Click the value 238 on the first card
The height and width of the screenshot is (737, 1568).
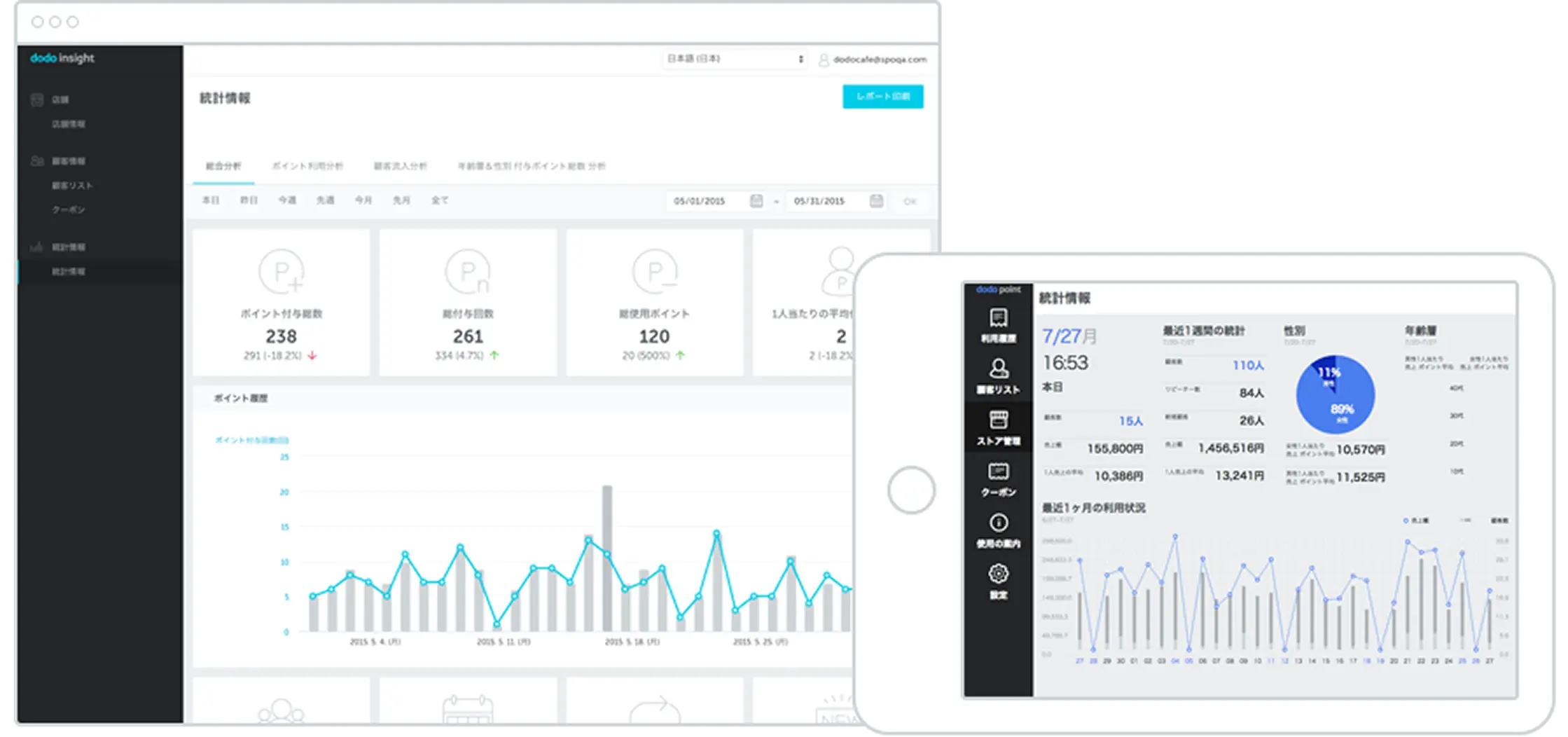click(x=282, y=337)
